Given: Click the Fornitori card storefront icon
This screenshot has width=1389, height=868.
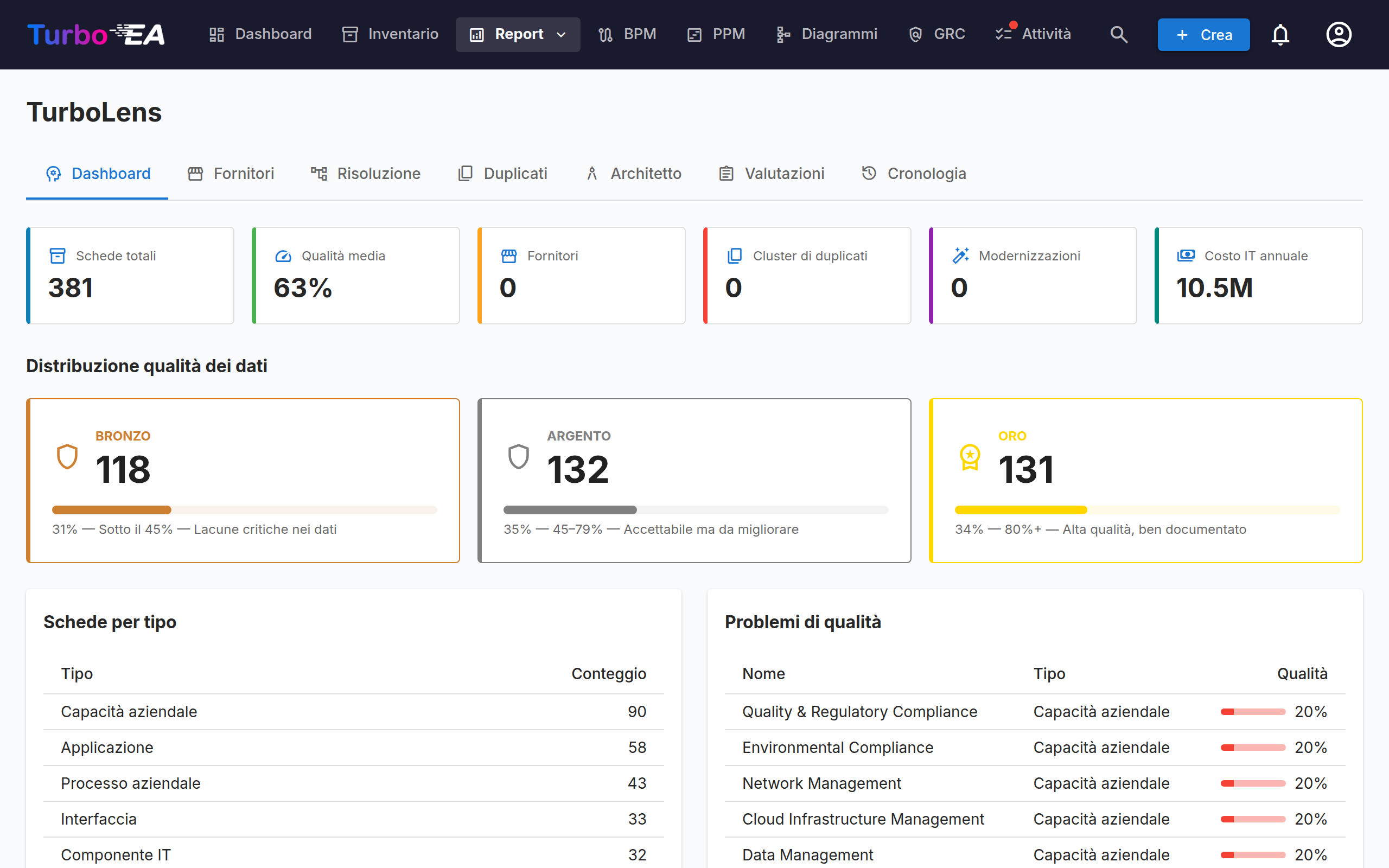Looking at the screenshot, I should point(508,256).
